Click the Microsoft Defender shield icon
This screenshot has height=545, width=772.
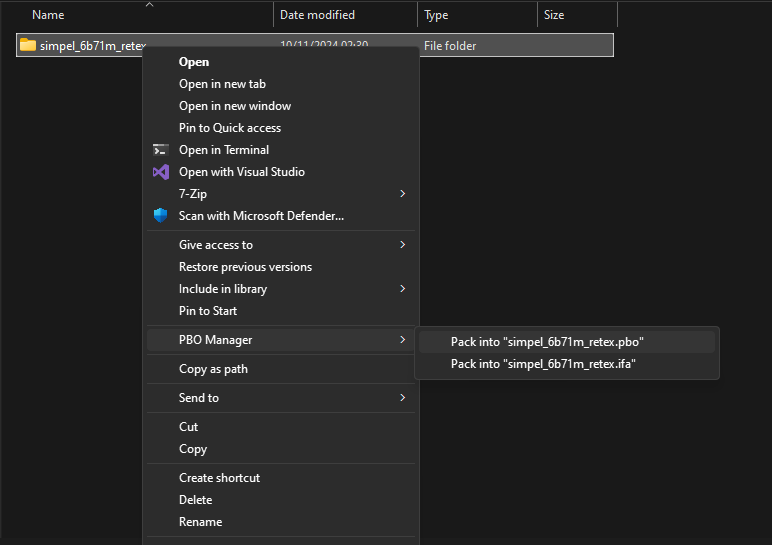point(160,216)
